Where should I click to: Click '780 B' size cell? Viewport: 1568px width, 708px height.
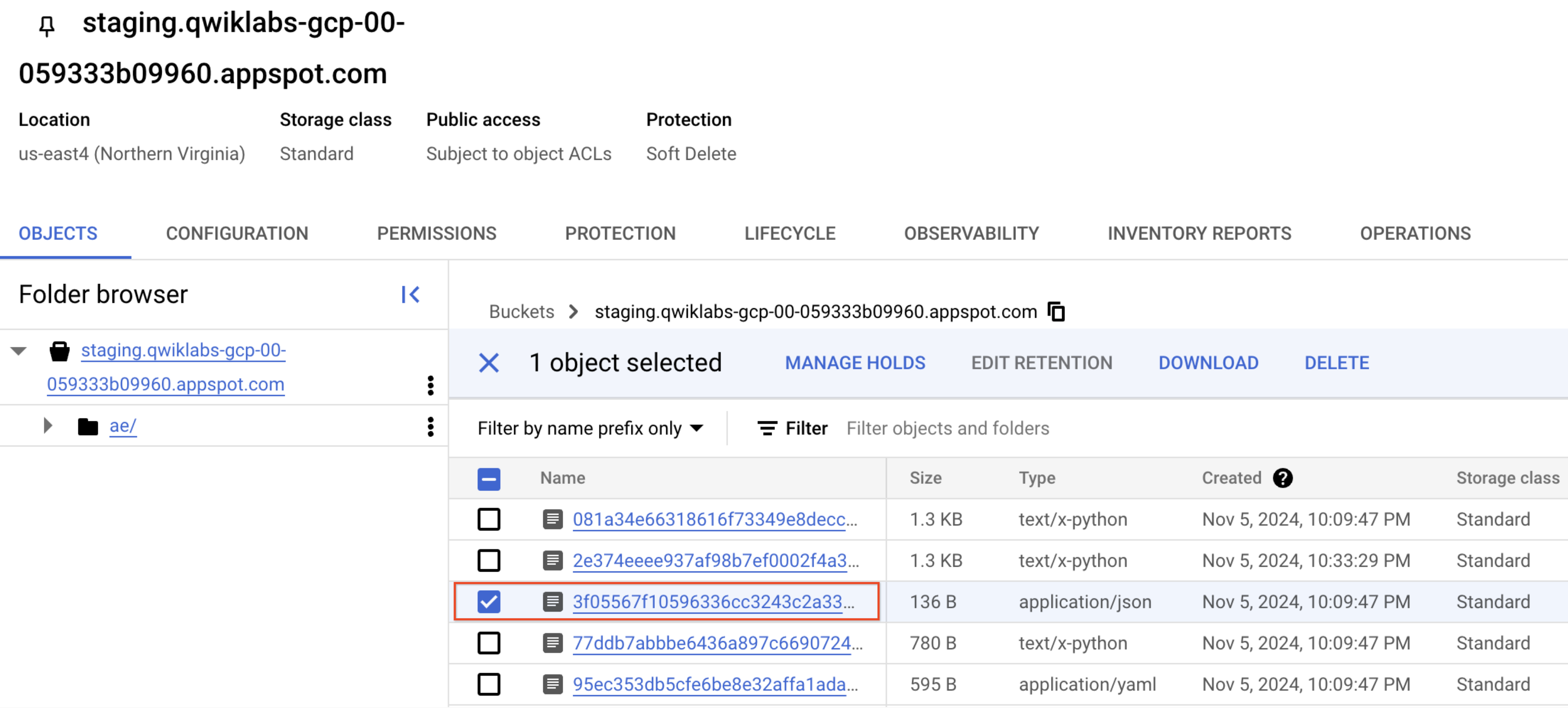[932, 644]
